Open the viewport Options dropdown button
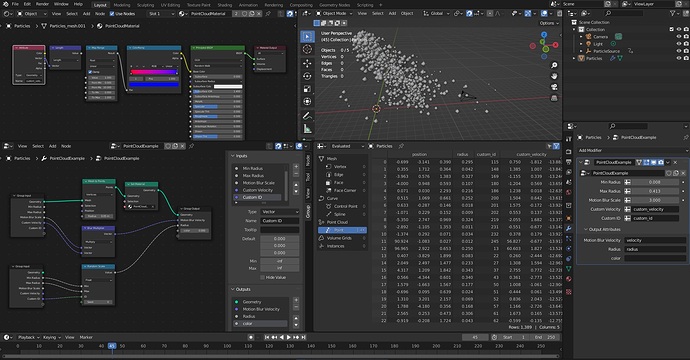The width and height of the screenshot is (690, 360). pos(549,23)
